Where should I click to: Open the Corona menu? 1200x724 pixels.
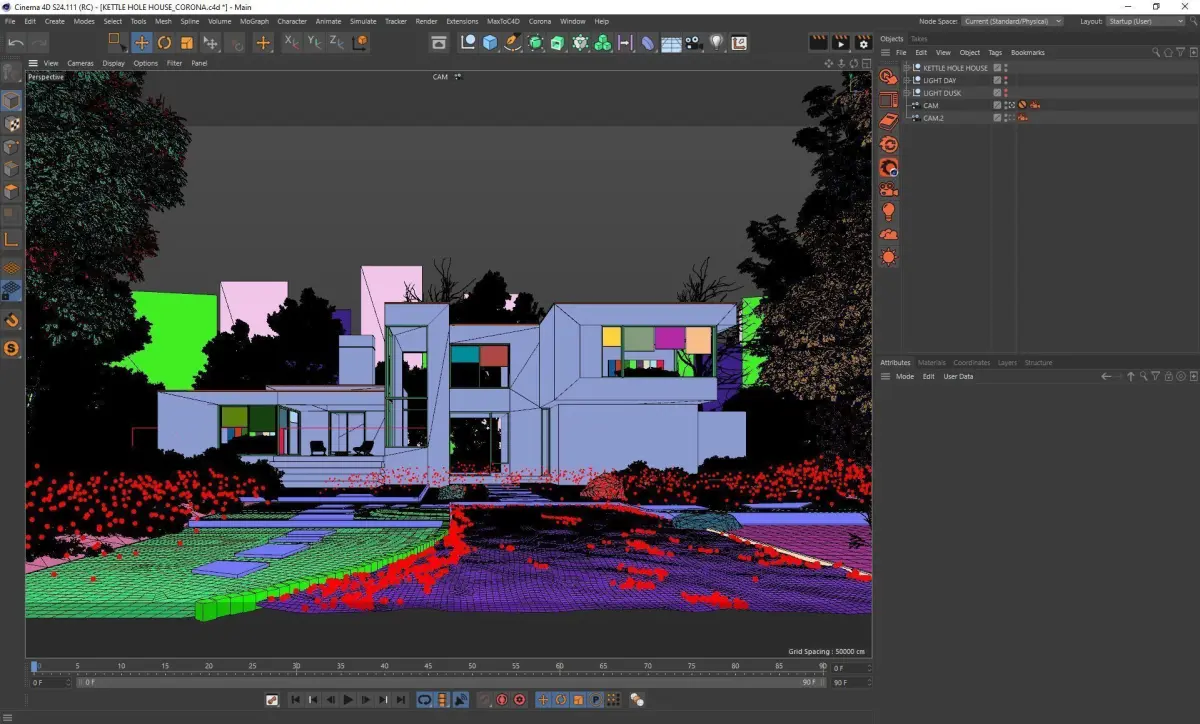pos(540,21)
